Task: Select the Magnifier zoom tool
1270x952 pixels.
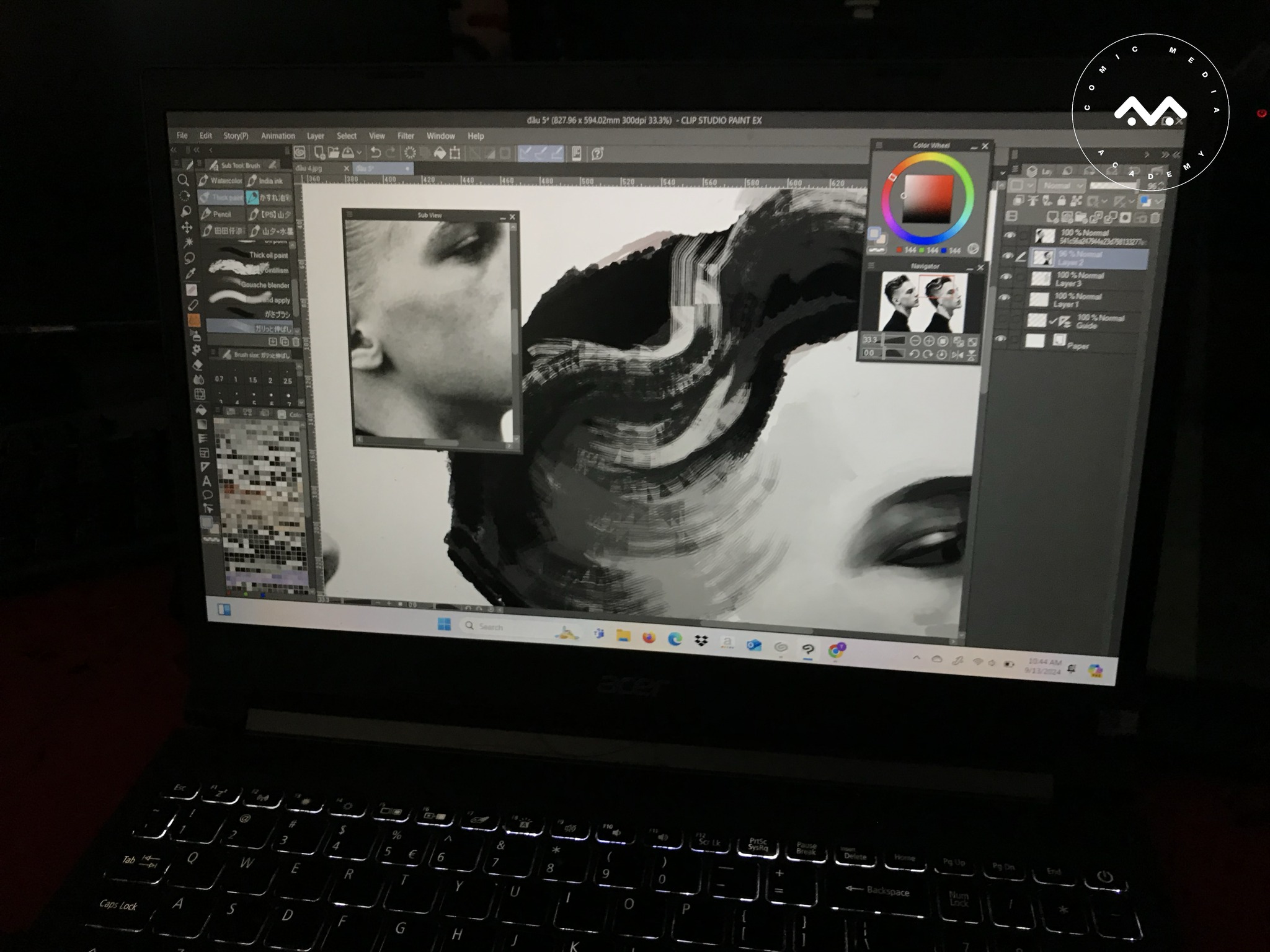Action: click(183, 180)
